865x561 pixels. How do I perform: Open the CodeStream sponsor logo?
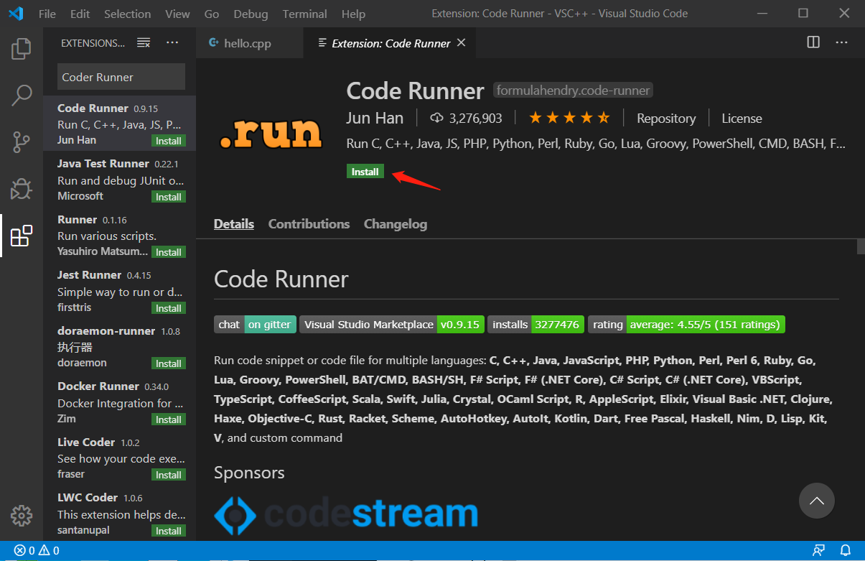pos(346,515)
